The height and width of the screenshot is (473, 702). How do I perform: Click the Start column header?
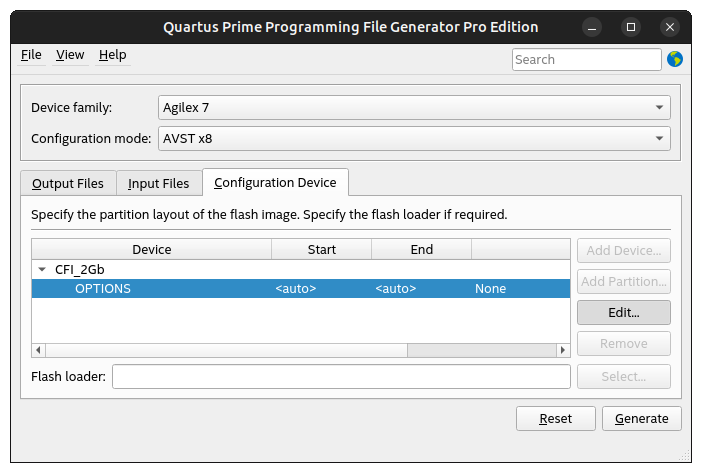click(321, 249)
